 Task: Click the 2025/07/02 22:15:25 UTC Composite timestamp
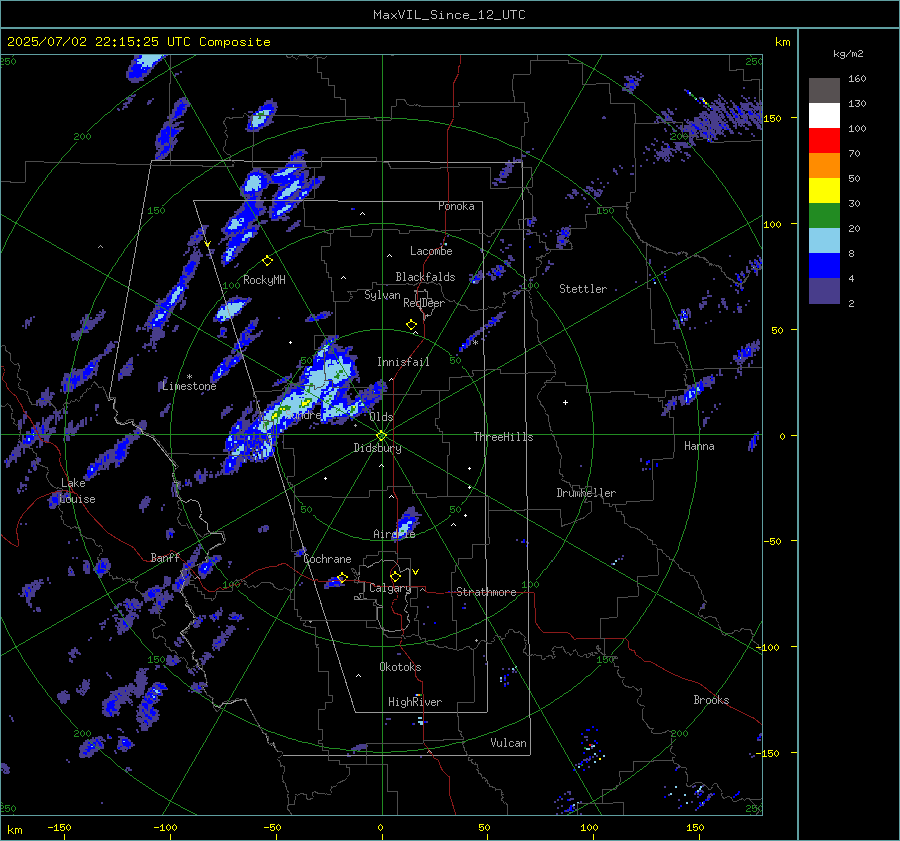[x=138, y=42]
